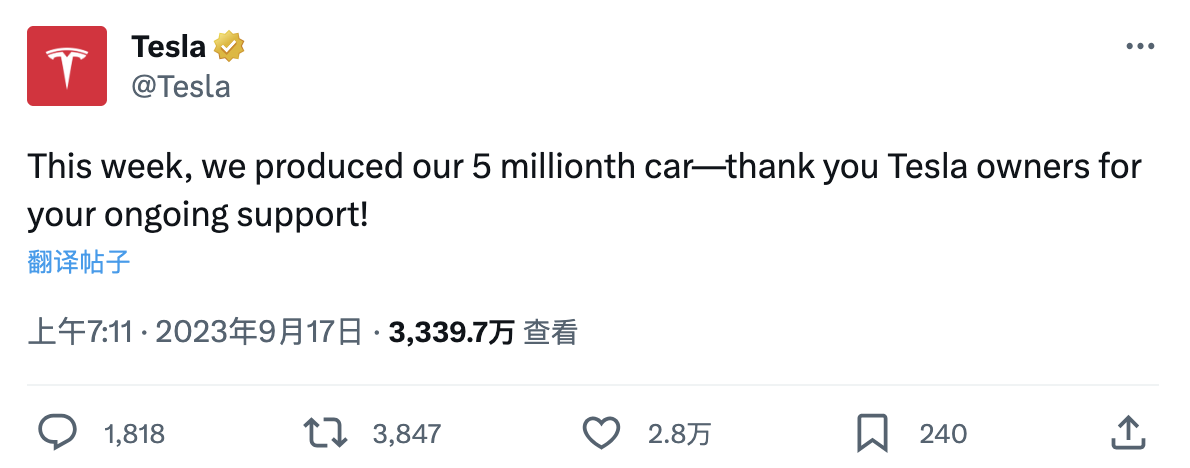1190x468 pixels.
Task: Click the 240 bookmarks count
Action: click(943, 434)
